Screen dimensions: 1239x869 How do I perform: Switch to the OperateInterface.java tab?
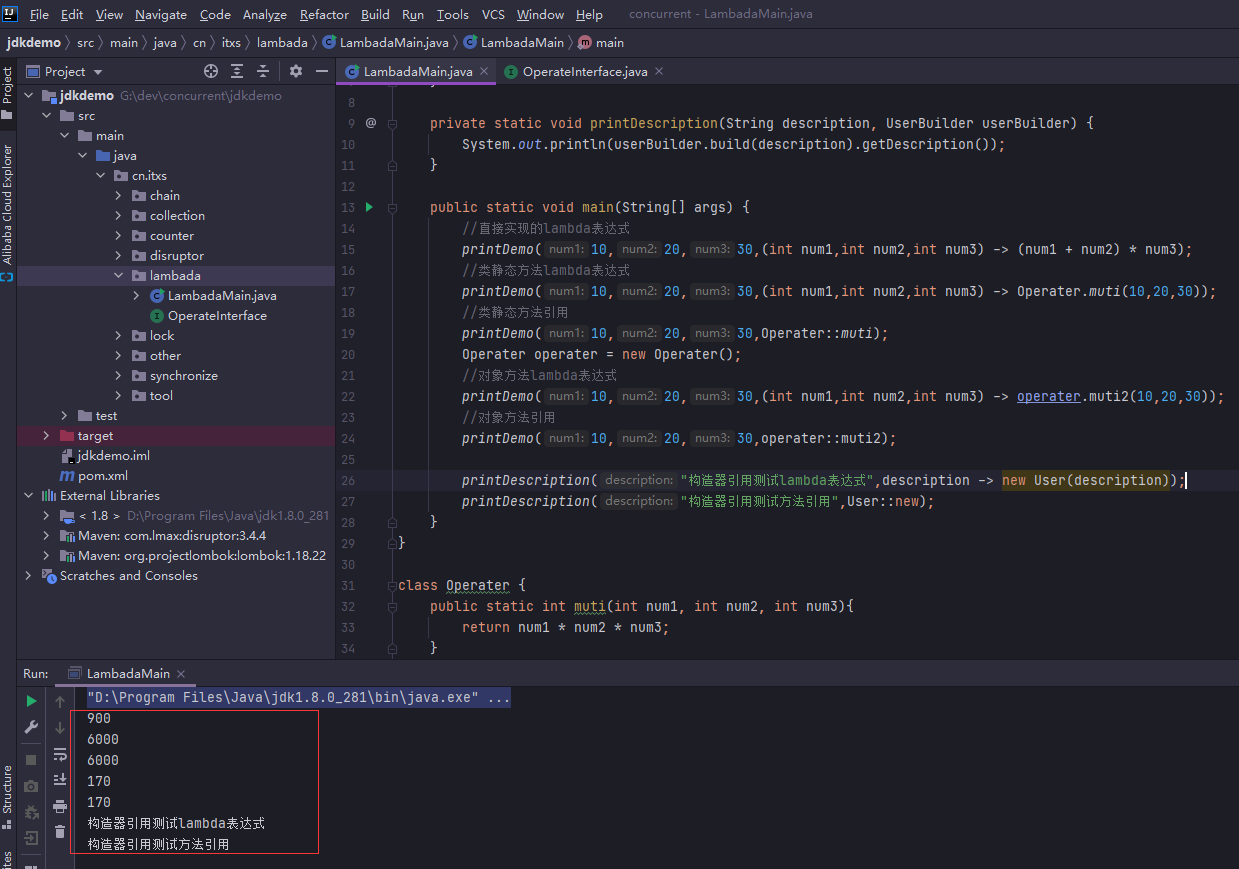585,72
